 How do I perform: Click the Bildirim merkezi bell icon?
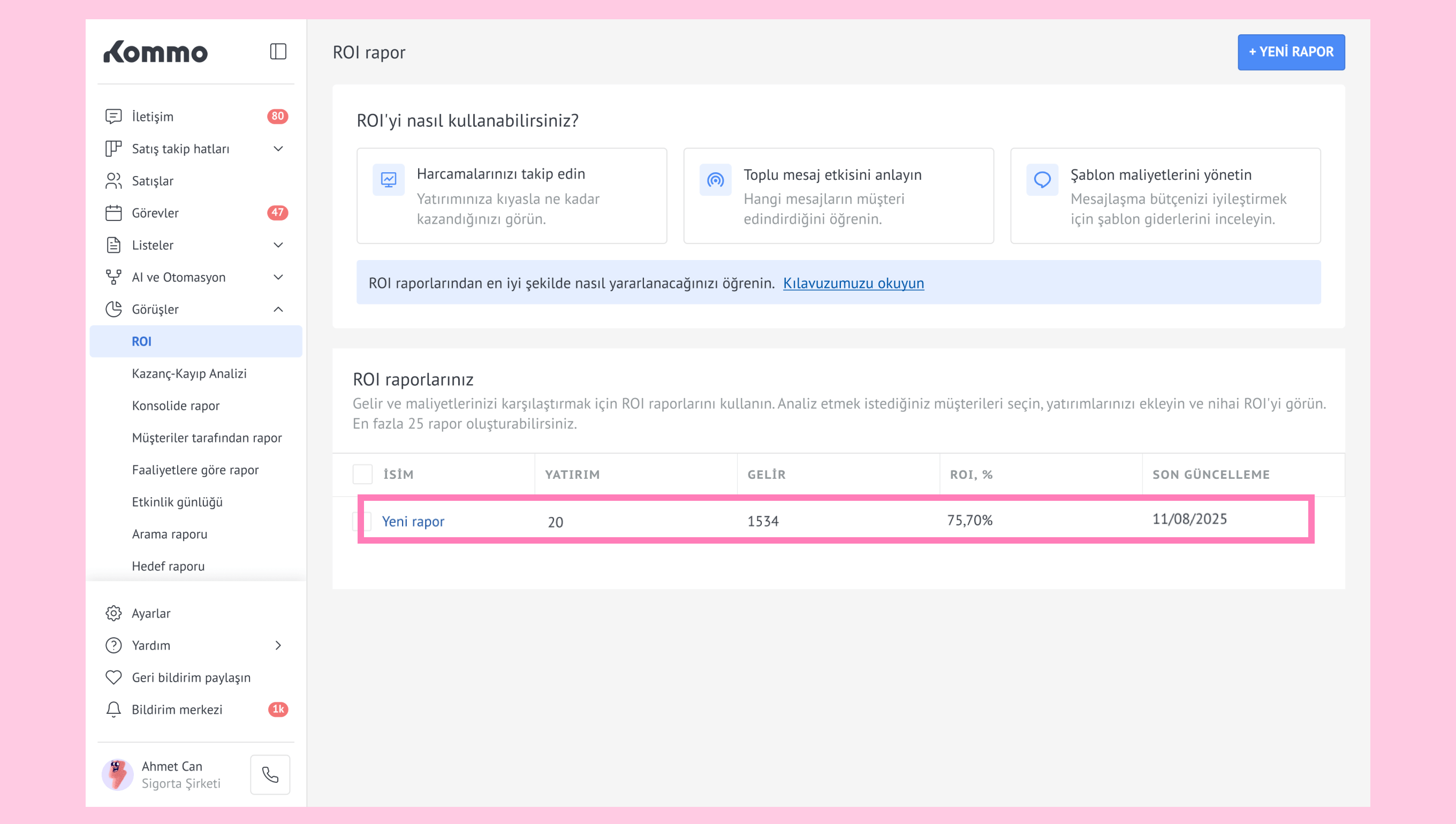pos(113,709)
